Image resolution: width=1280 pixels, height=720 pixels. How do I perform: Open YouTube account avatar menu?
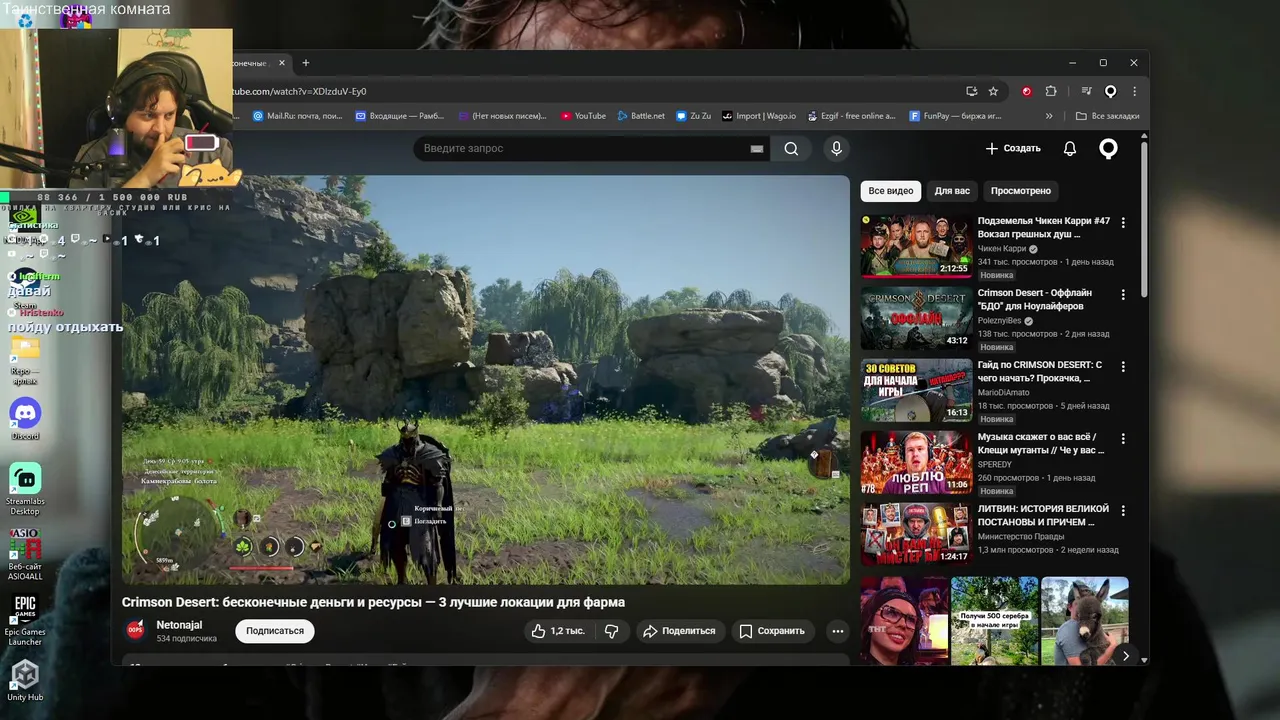point(1108,148)
